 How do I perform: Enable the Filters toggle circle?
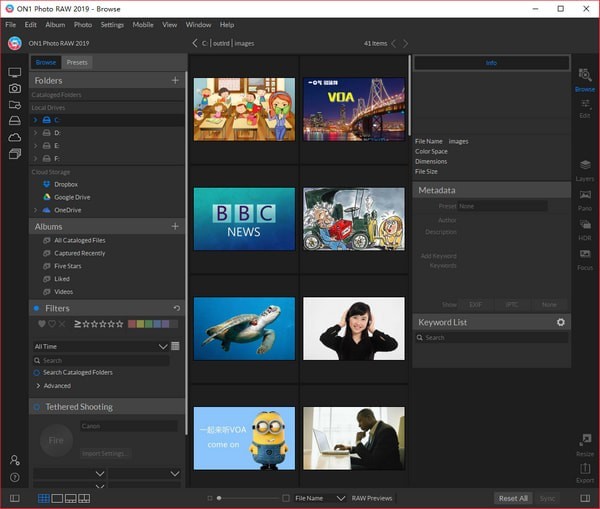[37, 308]
